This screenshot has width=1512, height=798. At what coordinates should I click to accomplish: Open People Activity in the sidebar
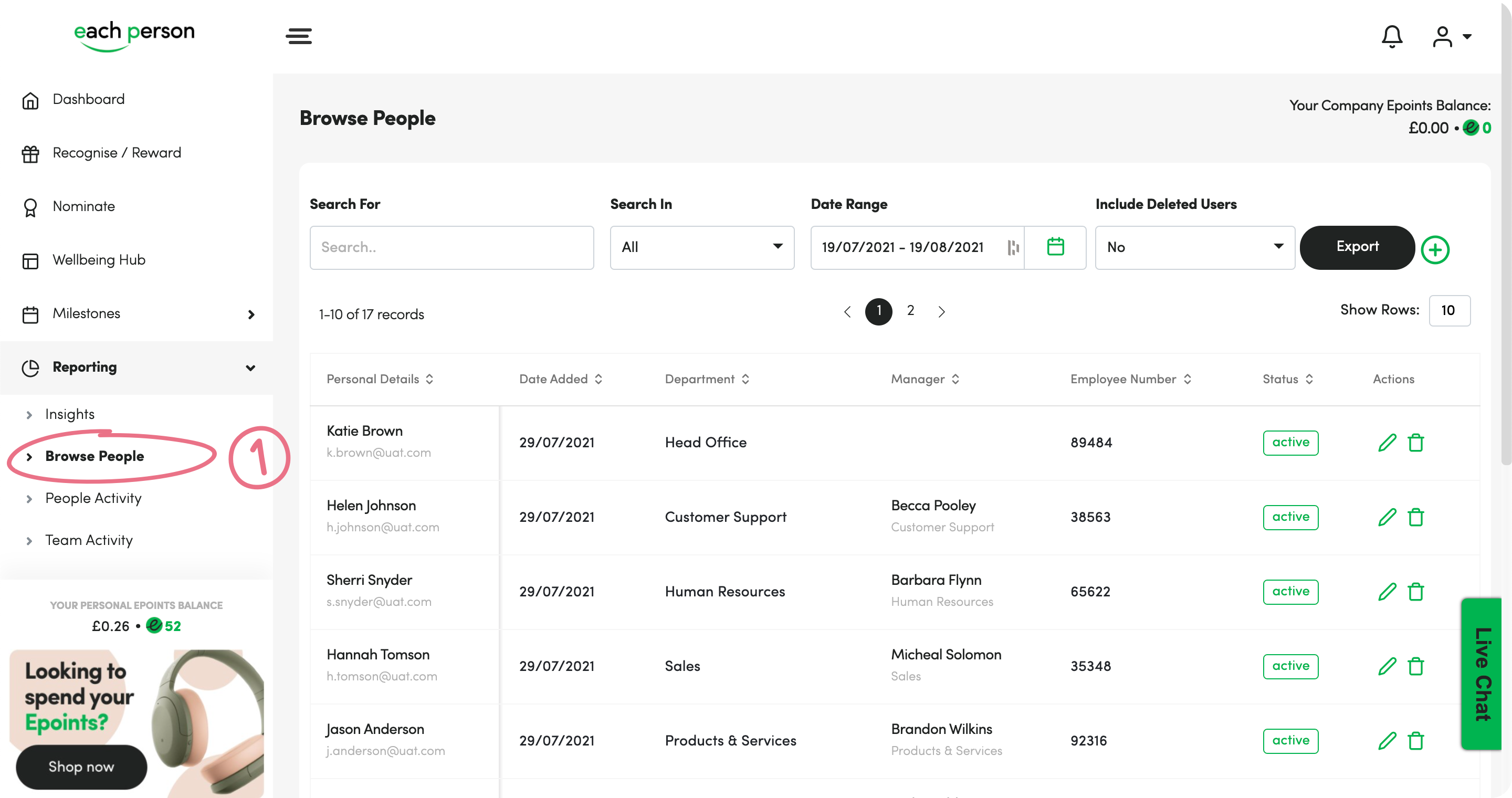[x=93, y=498]
